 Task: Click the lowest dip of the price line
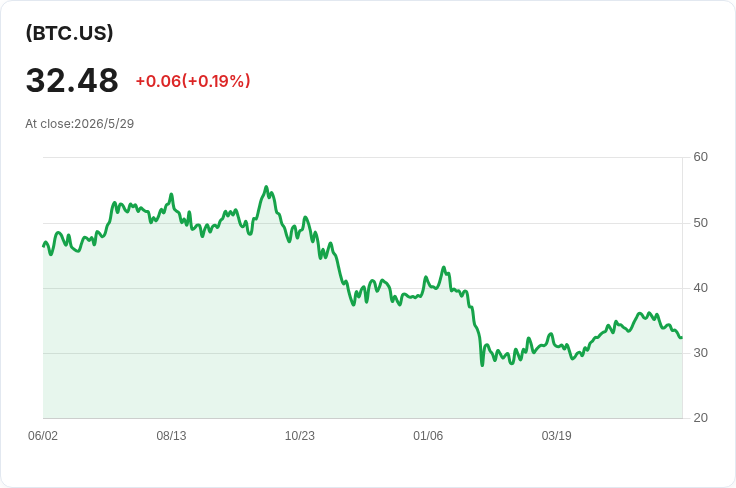tap(482, 365)
